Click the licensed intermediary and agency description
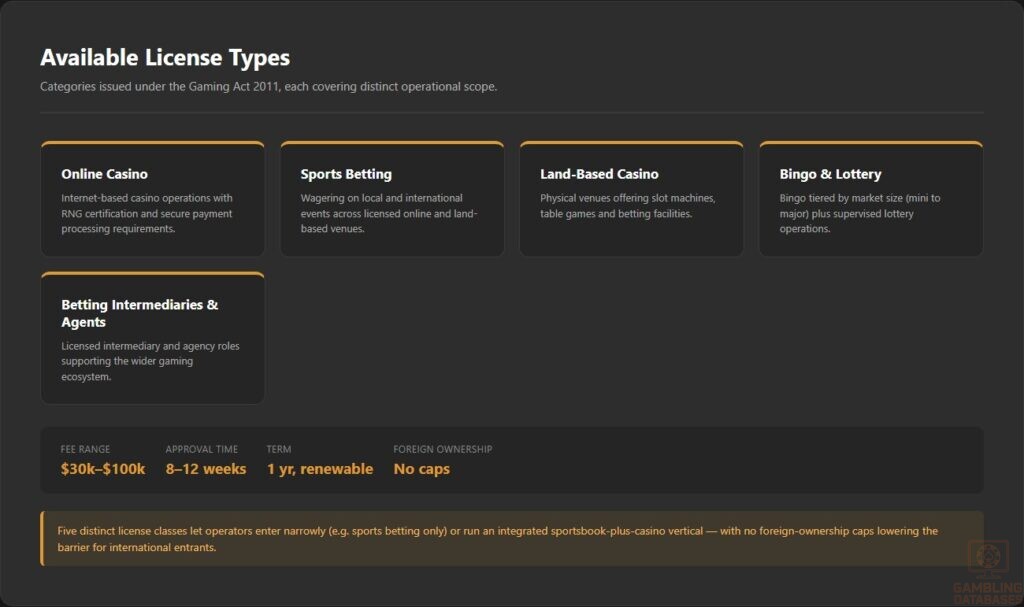The height and width of the screenshot is (607, 1024). point(150,361)
